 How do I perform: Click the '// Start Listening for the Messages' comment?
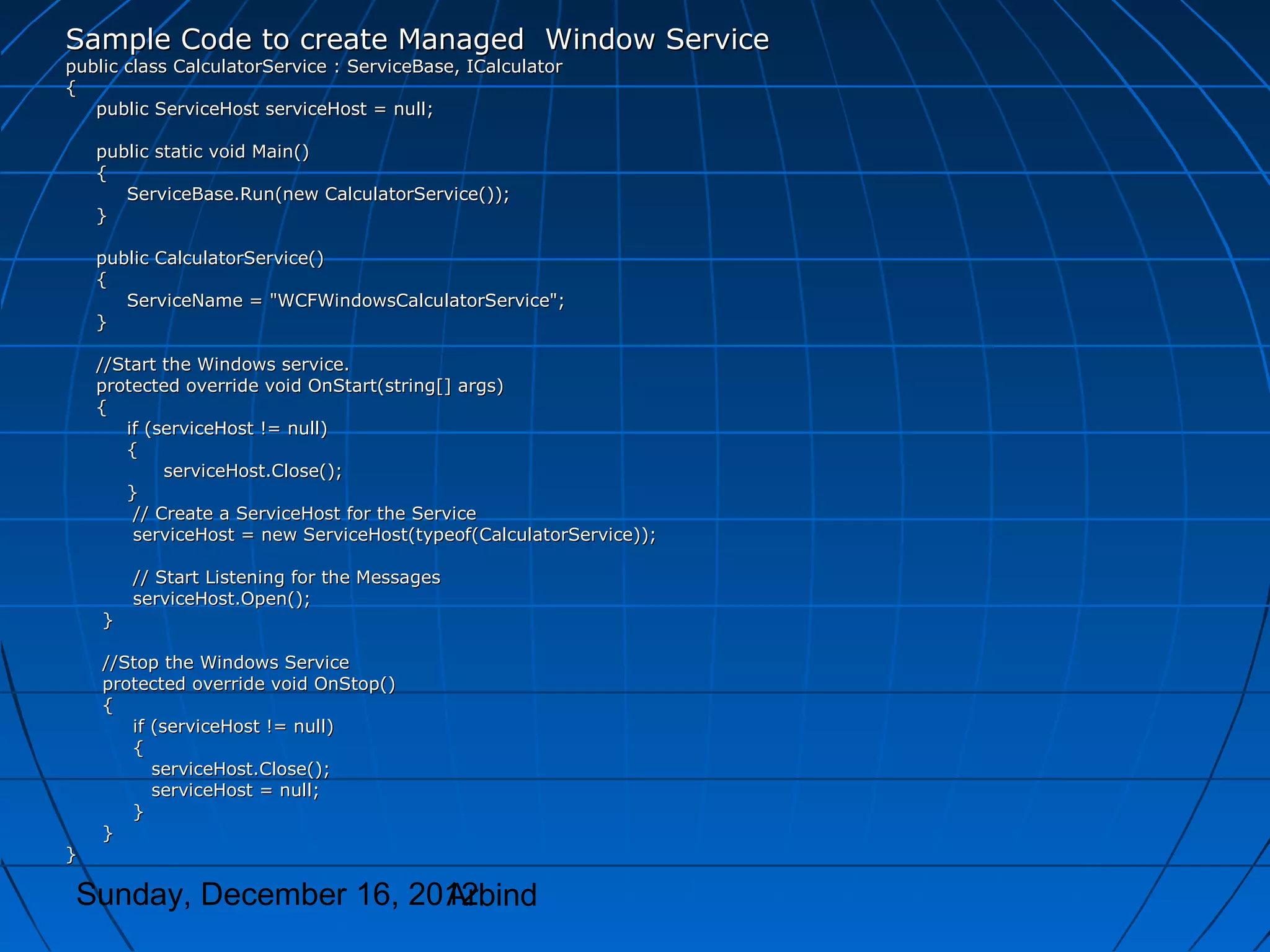coord(286,578)
